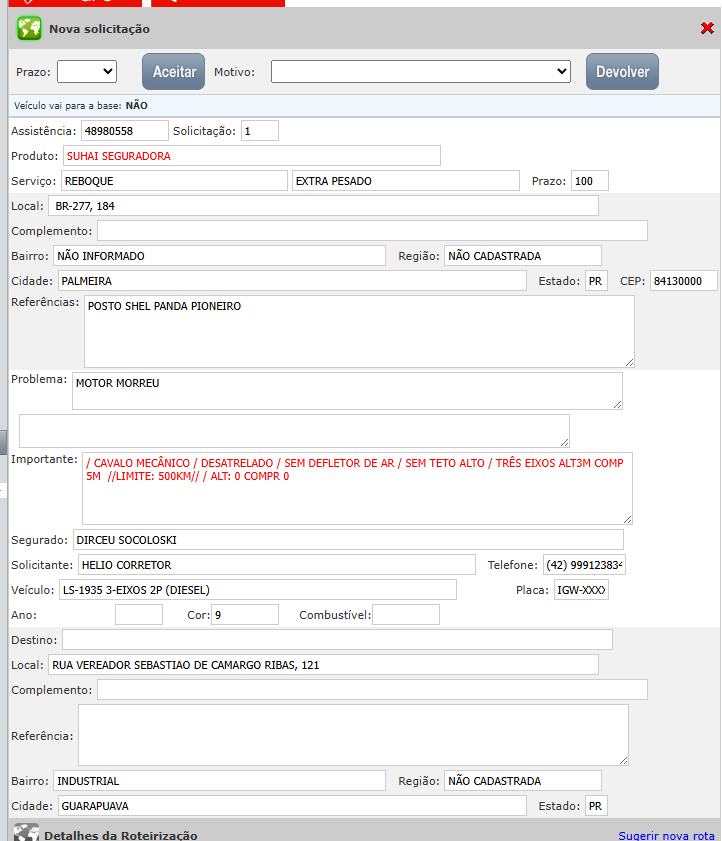Follow the Sugerir nova rota link
The width and height of the screenshot is (722, 841).
(x=666, y=835)
